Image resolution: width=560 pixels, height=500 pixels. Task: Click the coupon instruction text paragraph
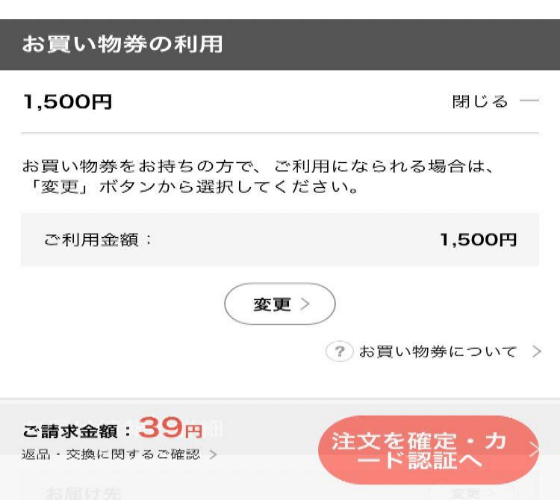pos(258,176)
